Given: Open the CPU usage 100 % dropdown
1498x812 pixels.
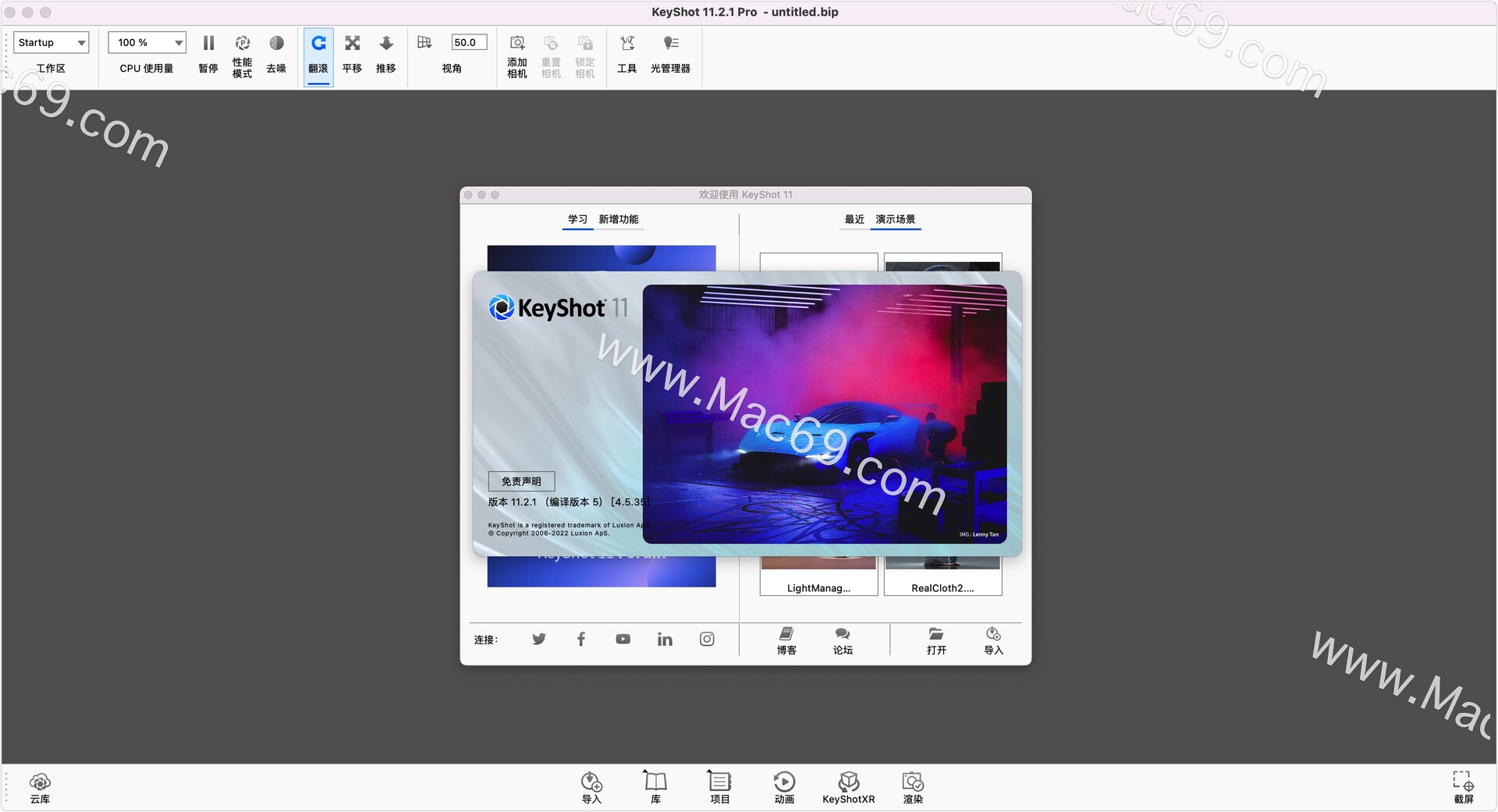Looking at the screenshot, I should 147,43.
